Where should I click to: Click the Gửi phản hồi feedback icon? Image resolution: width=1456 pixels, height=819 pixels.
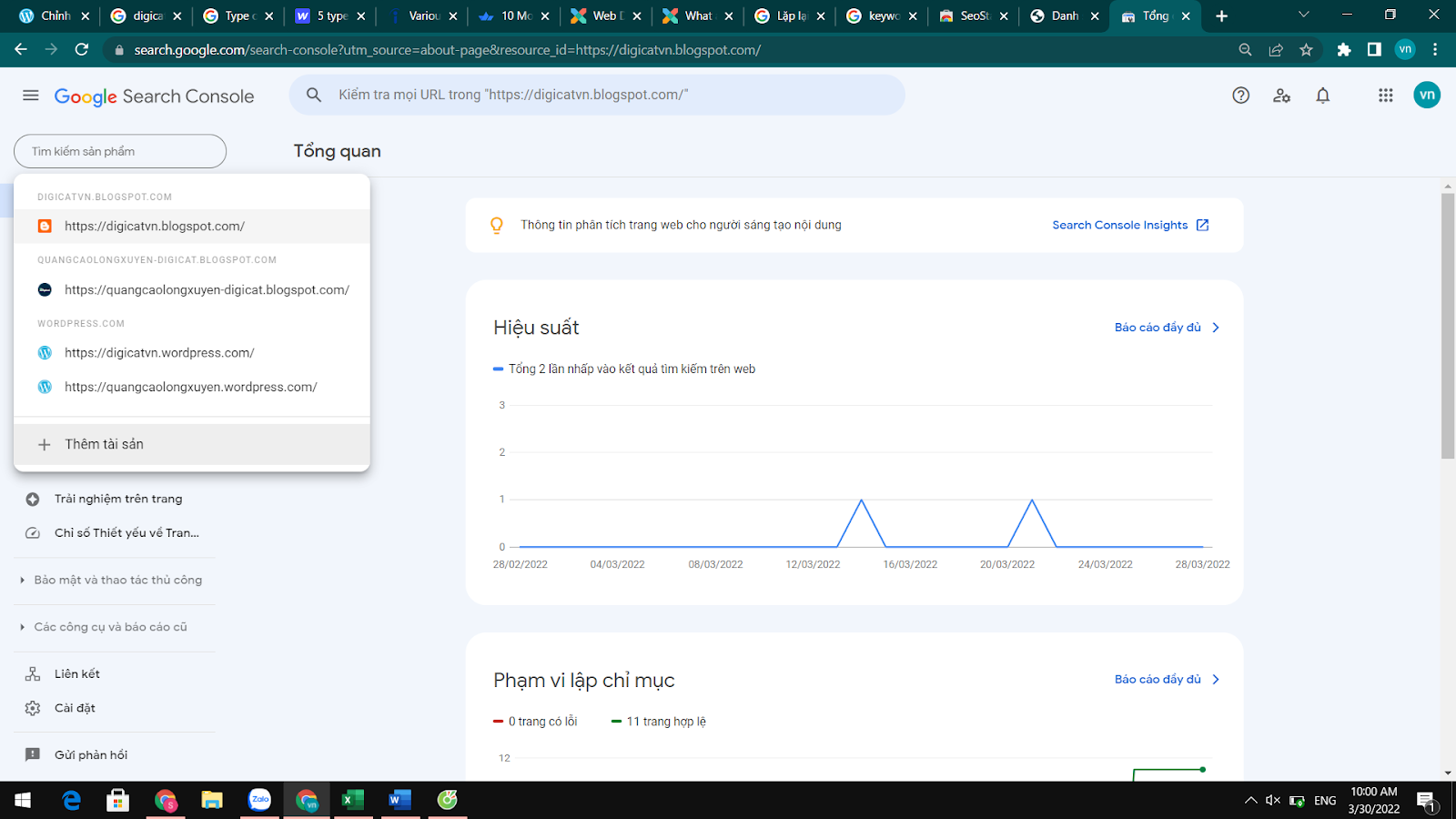33,754
